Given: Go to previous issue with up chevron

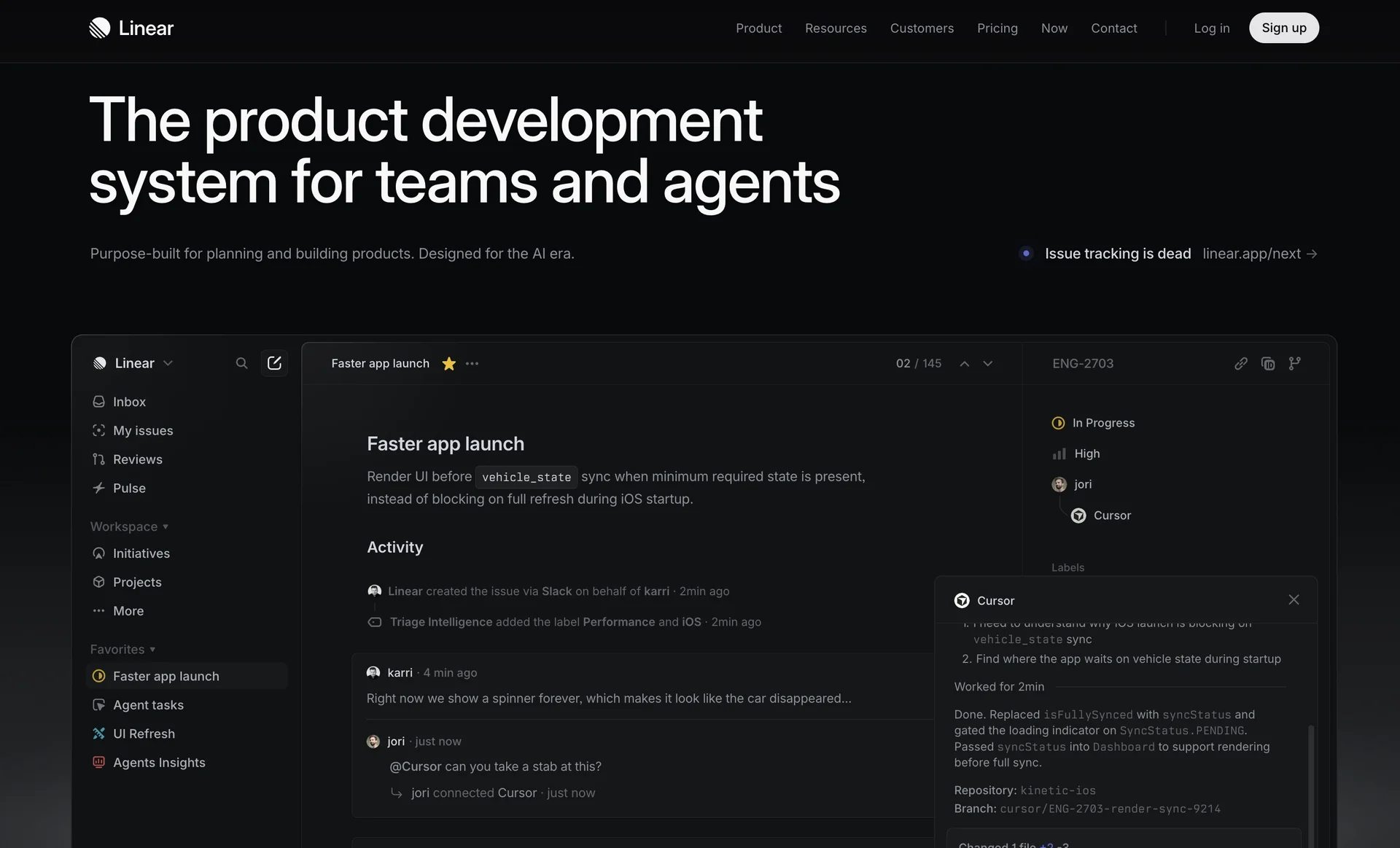Looking at the screenshot, I should [964, 363].
